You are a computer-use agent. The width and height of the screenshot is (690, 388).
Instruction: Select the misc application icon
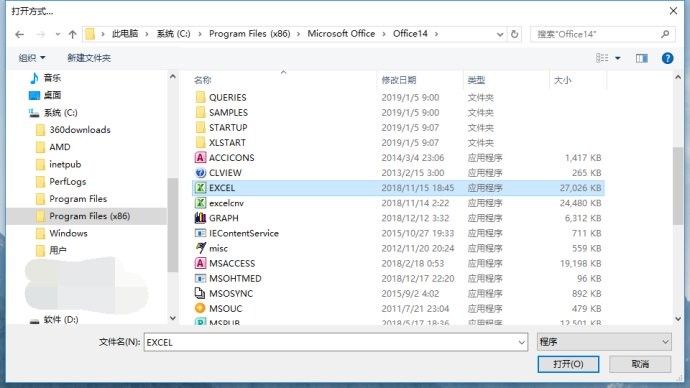click(x=200, y=248)
